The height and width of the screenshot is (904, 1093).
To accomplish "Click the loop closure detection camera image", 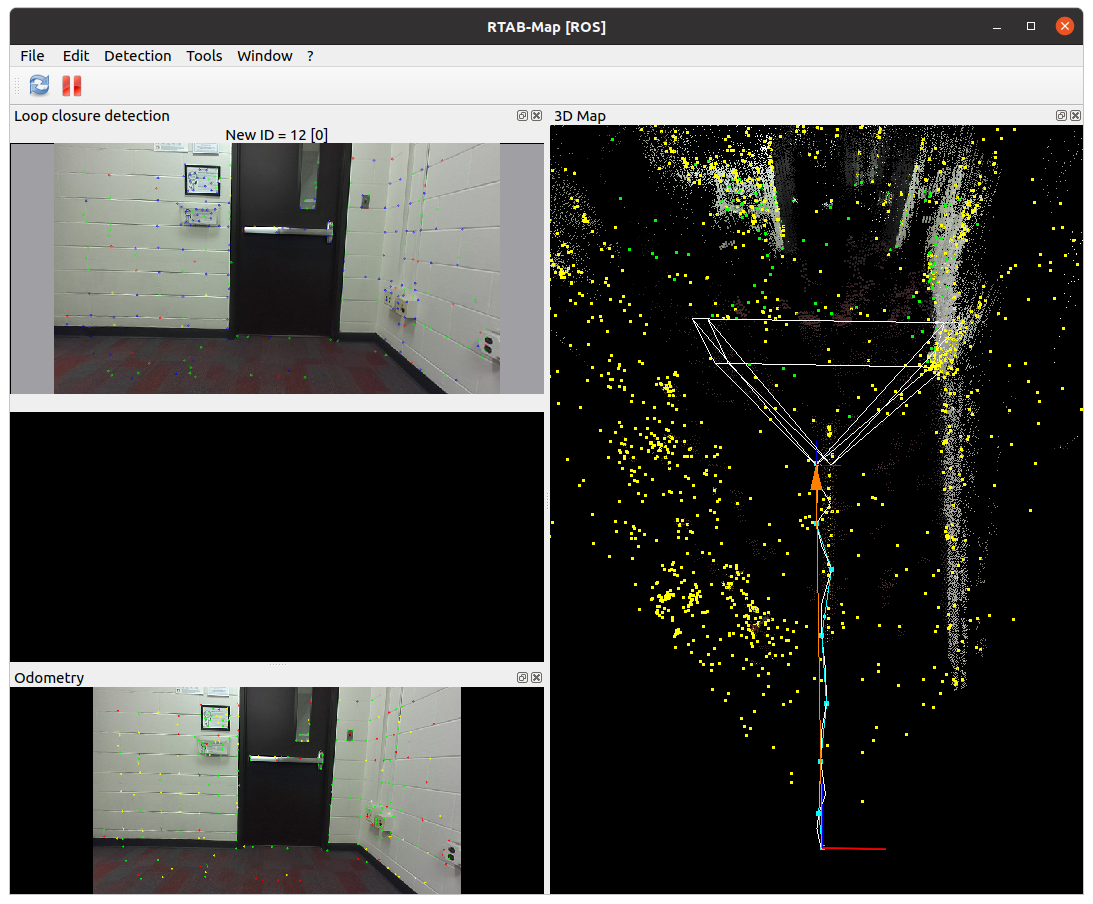I will point(277,268).
